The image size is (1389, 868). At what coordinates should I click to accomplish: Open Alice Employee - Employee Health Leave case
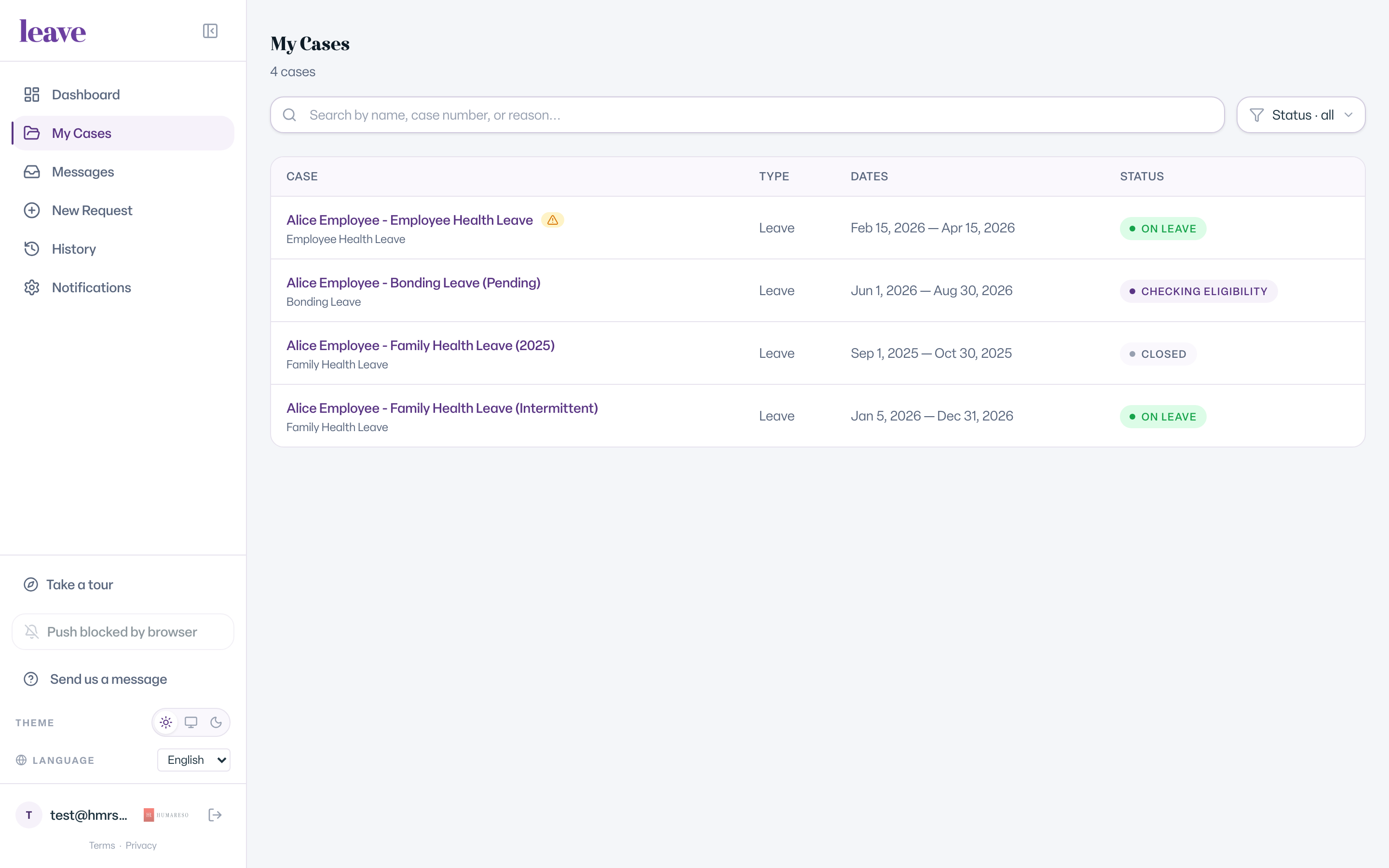409,220
